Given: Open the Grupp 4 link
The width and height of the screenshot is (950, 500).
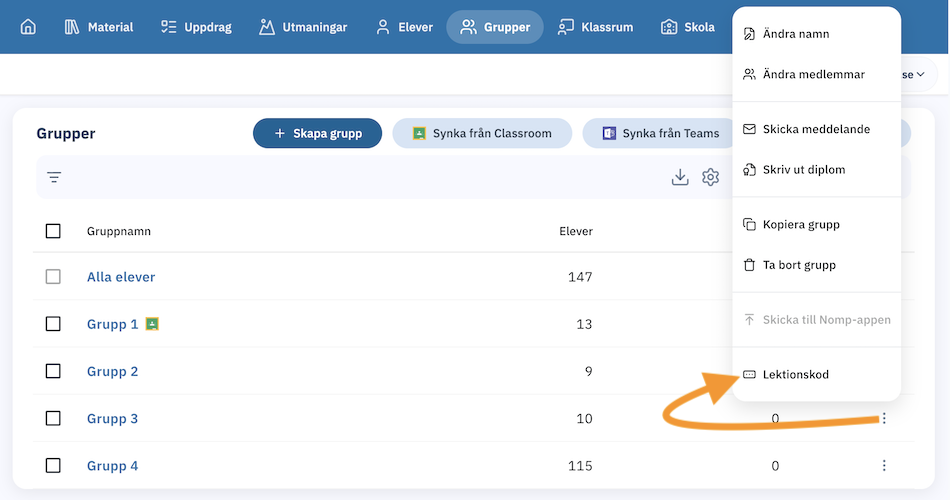Looking at the screenshot, I should 113,466.
